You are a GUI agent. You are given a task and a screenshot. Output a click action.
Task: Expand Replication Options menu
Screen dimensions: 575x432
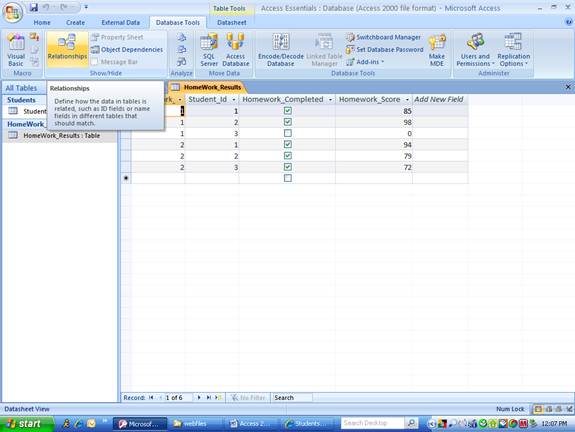(513, 50)
